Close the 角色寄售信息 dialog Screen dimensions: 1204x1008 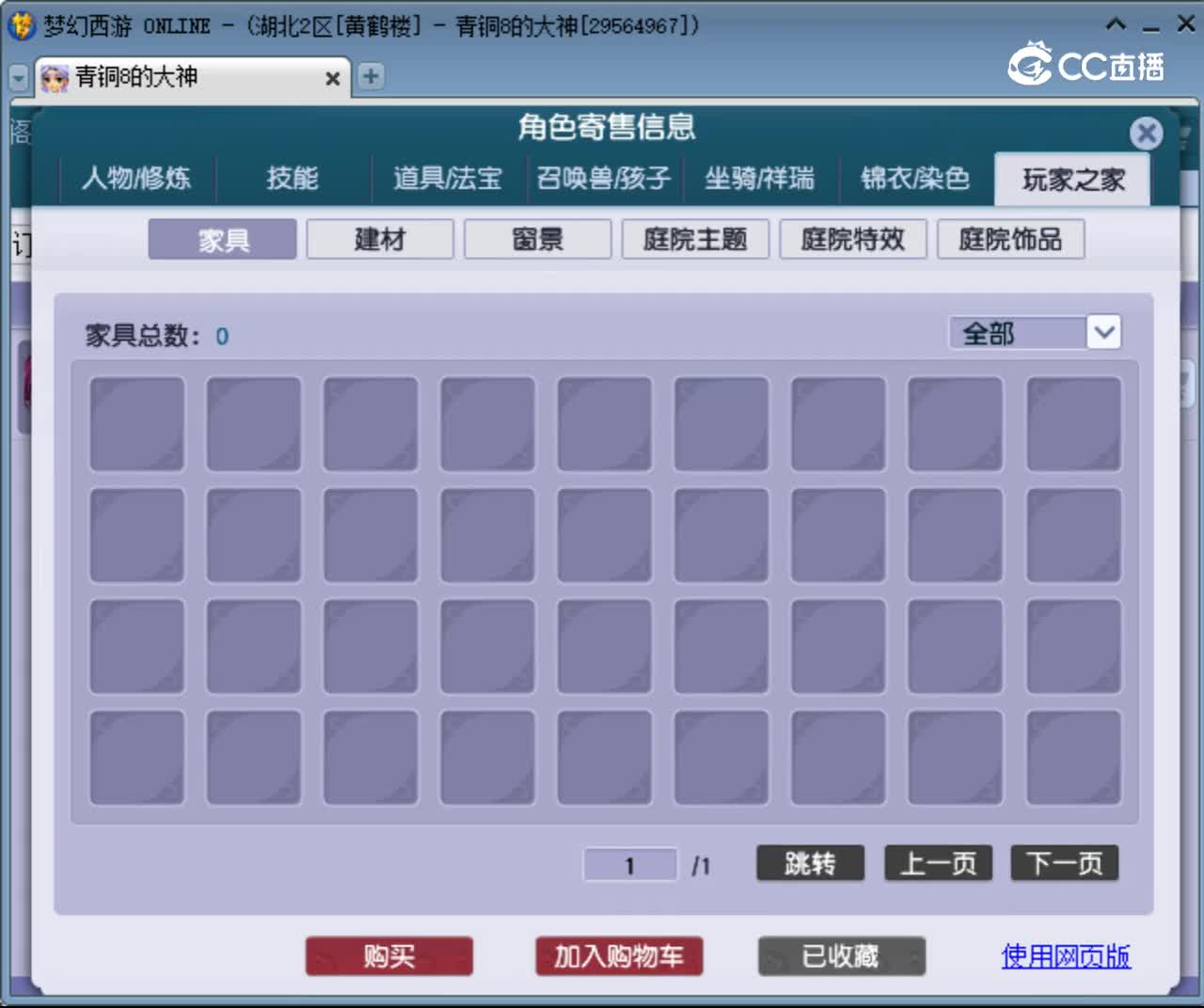click(x=1146, y=134)
